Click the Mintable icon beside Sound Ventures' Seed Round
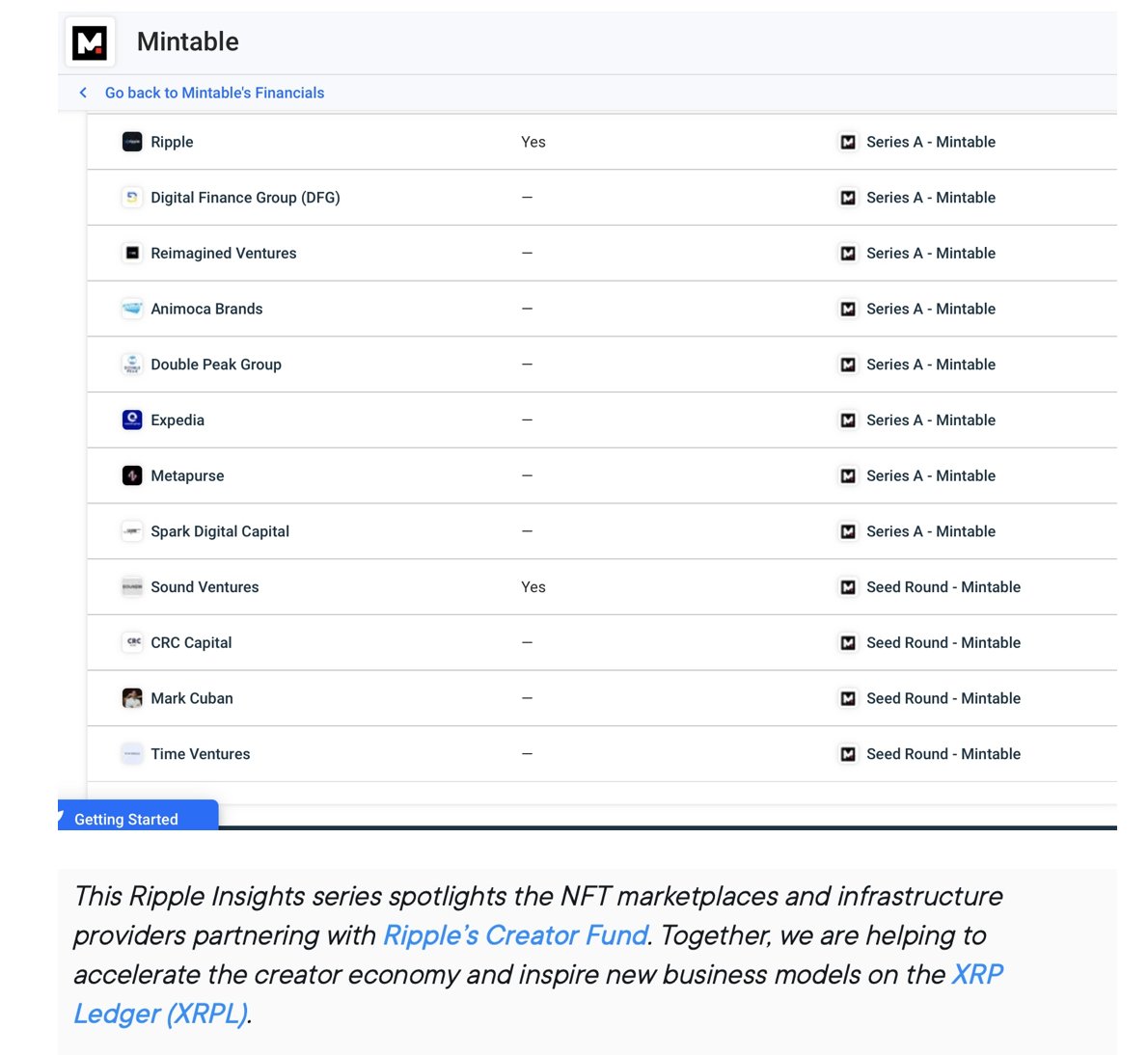Viewport: 1148px width, 1055px height. click(x=848, y=587)
